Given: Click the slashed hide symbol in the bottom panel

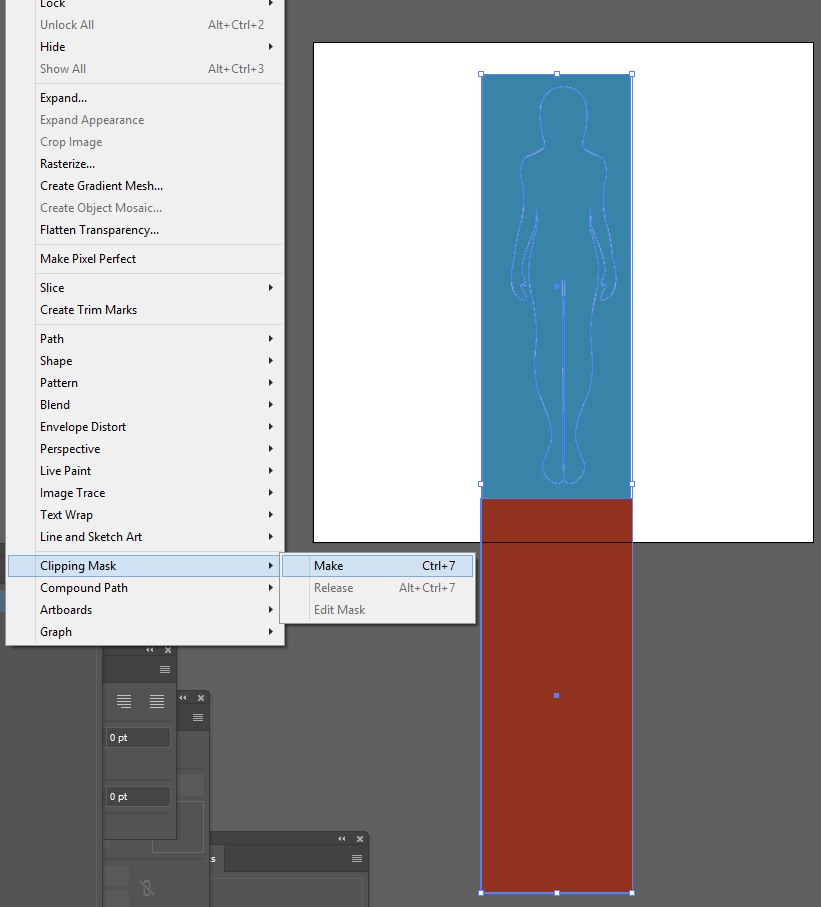Looking at the screenshot, I should [148, 887].
